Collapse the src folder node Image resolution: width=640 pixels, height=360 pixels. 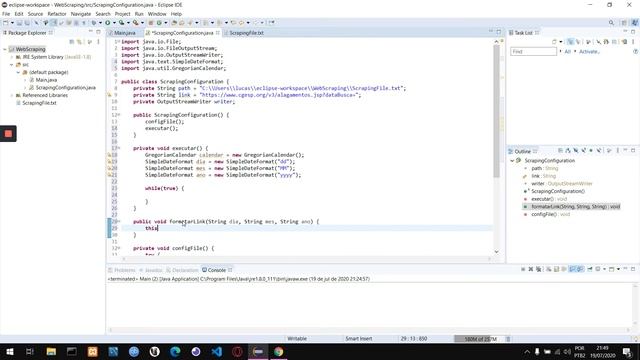tap(12, 64)
